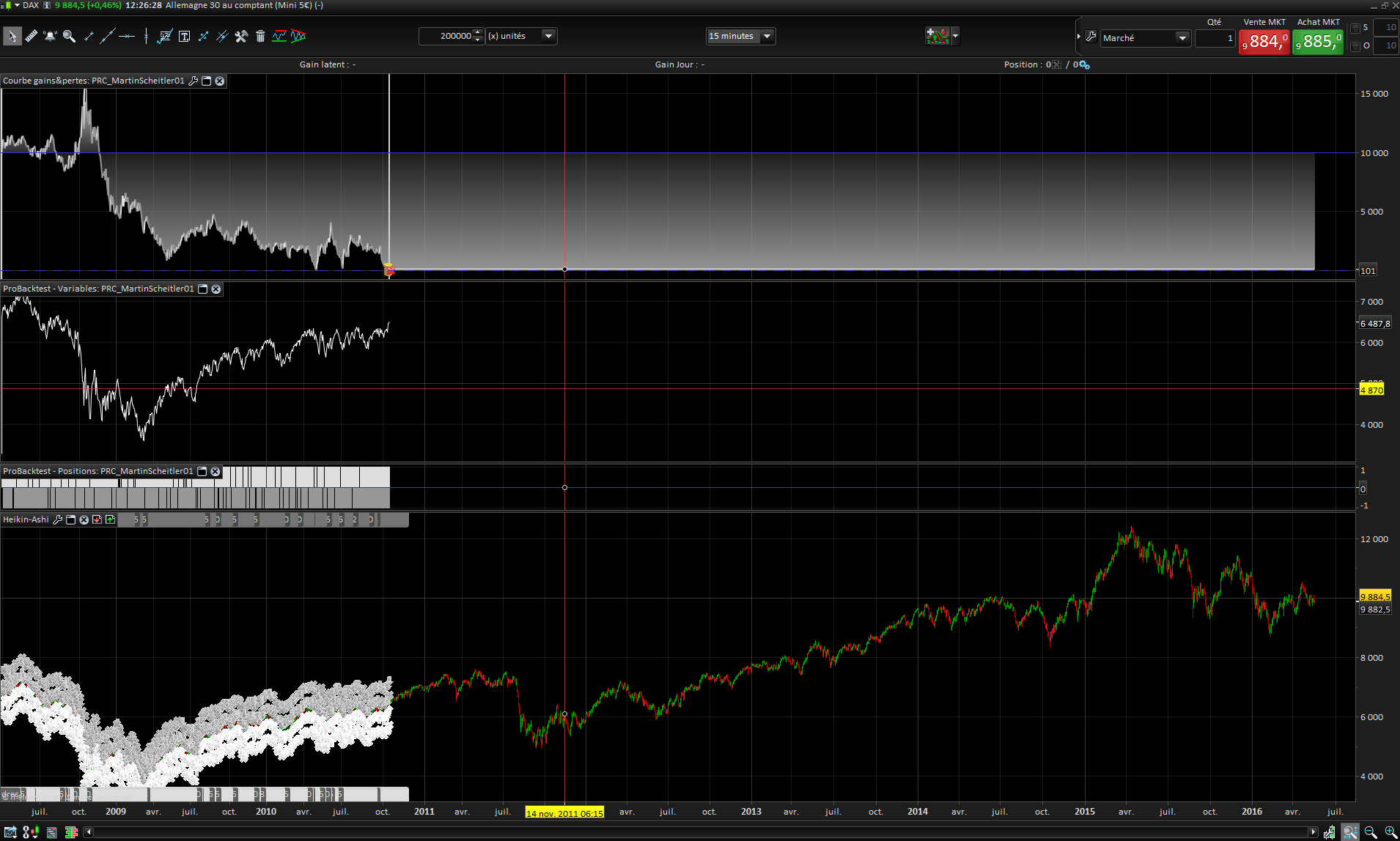Click the percent scale icon in bottom bar
This screenshot has height=841, width=1400.
(x=31, y=831)
